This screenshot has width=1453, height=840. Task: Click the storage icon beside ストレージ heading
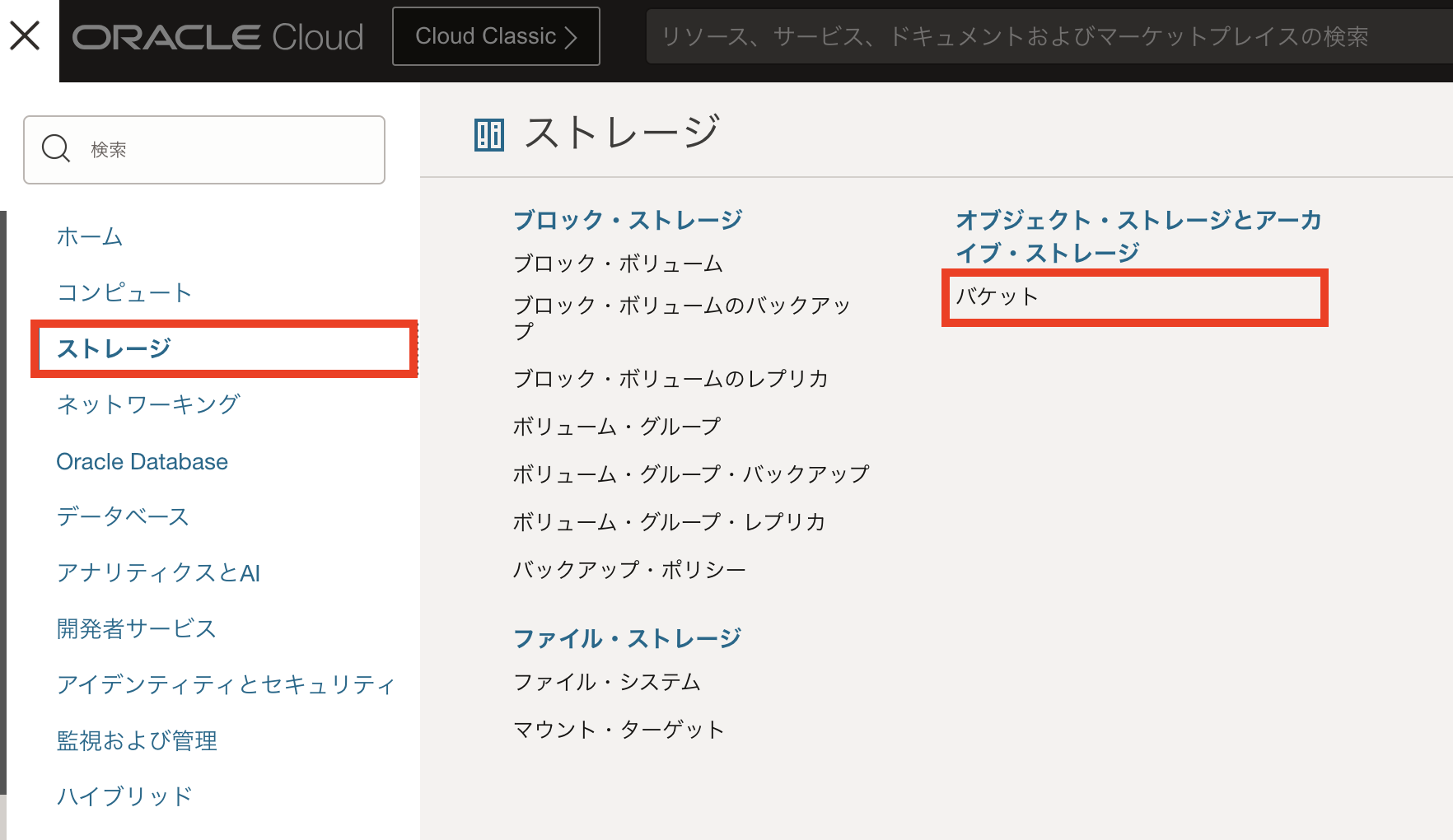point(488,134)
